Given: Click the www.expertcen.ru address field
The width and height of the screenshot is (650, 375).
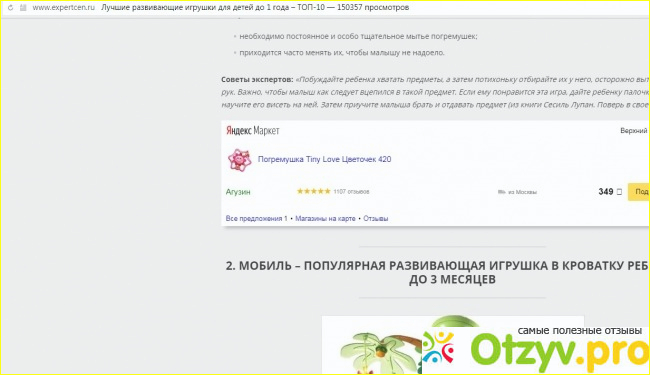Looking at the screenshot, I should tap(63, 7).
